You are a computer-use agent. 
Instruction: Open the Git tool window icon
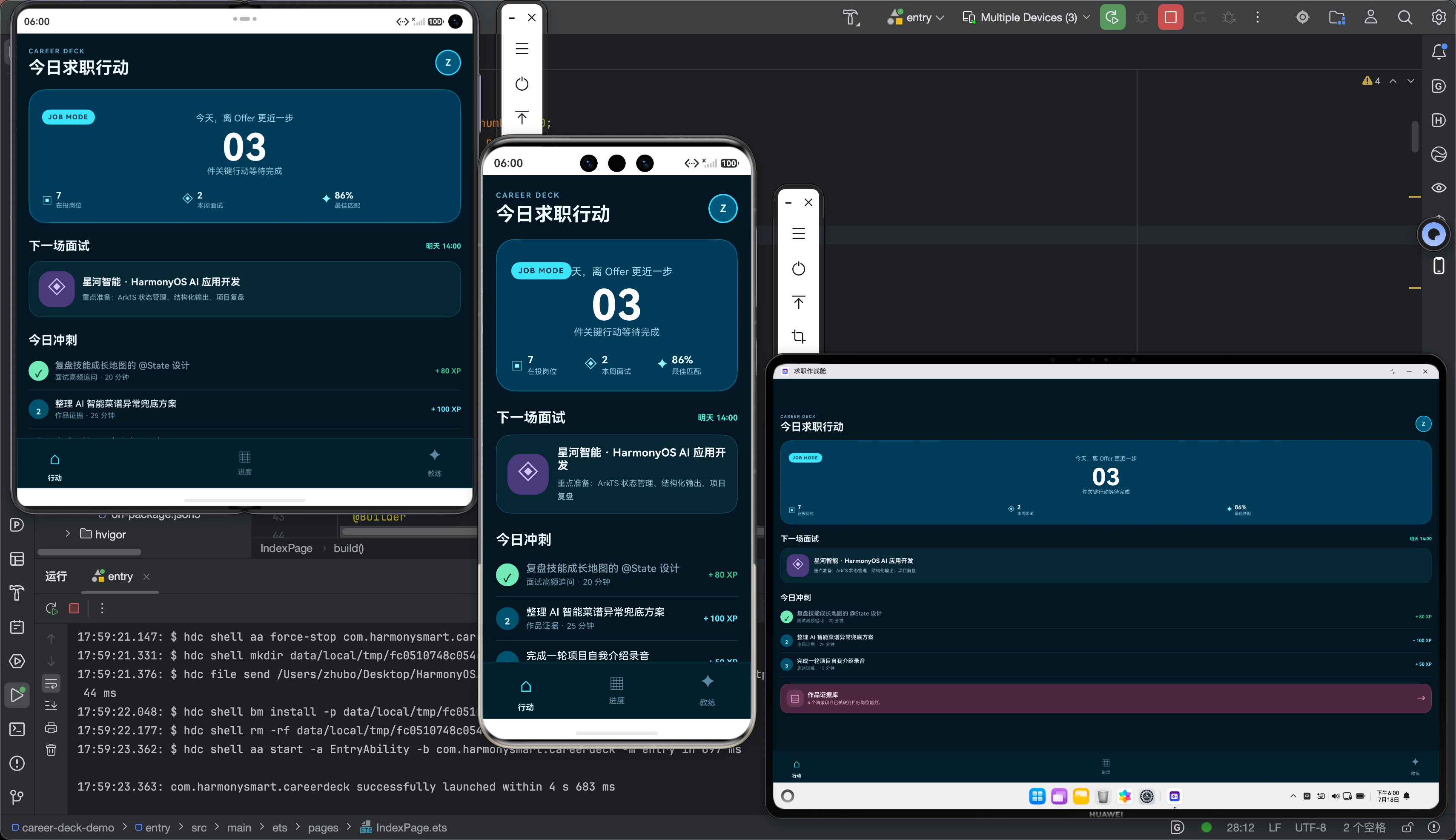point(17,797)
